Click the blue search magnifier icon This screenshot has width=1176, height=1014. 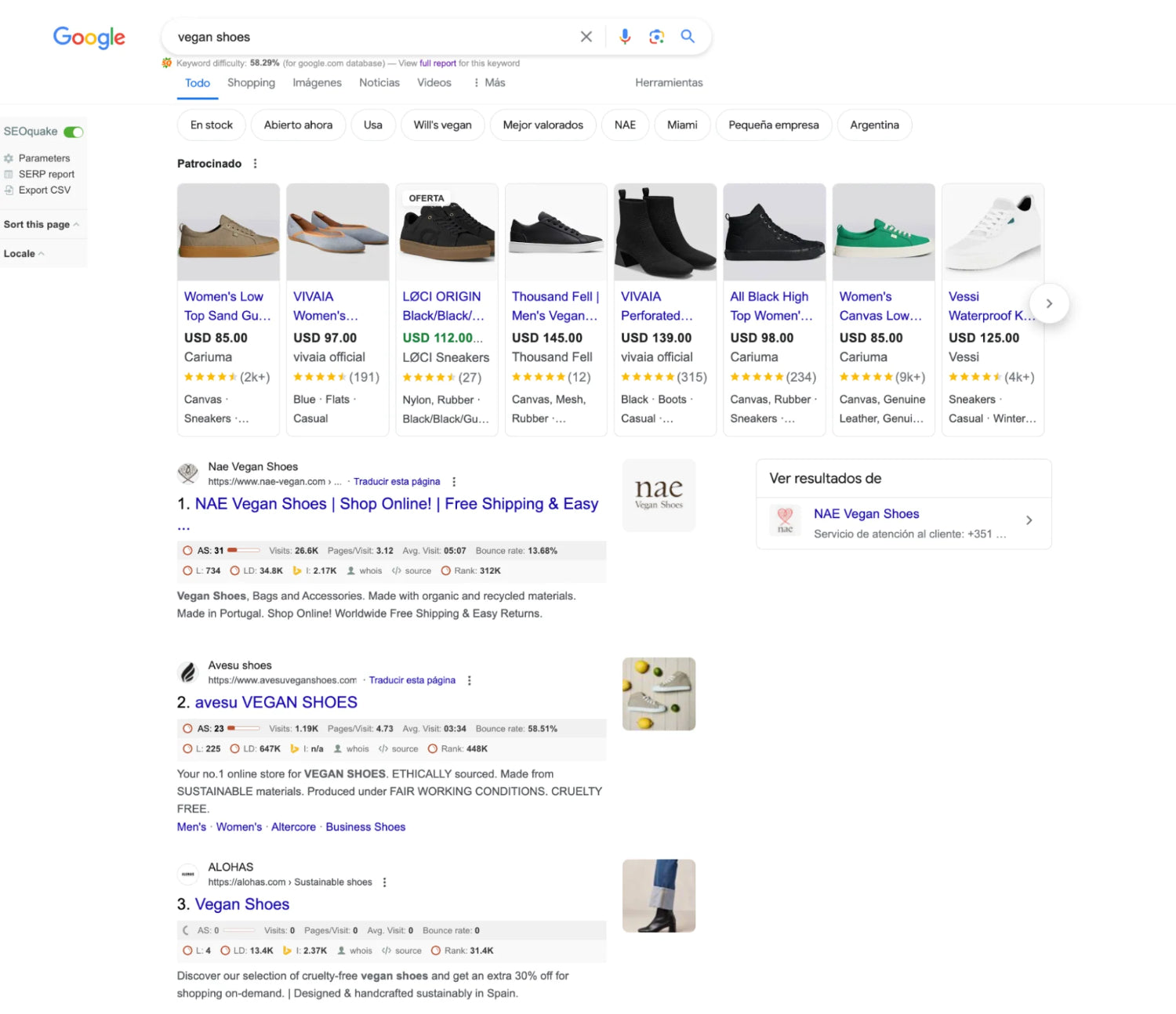(x=688, y=37)
